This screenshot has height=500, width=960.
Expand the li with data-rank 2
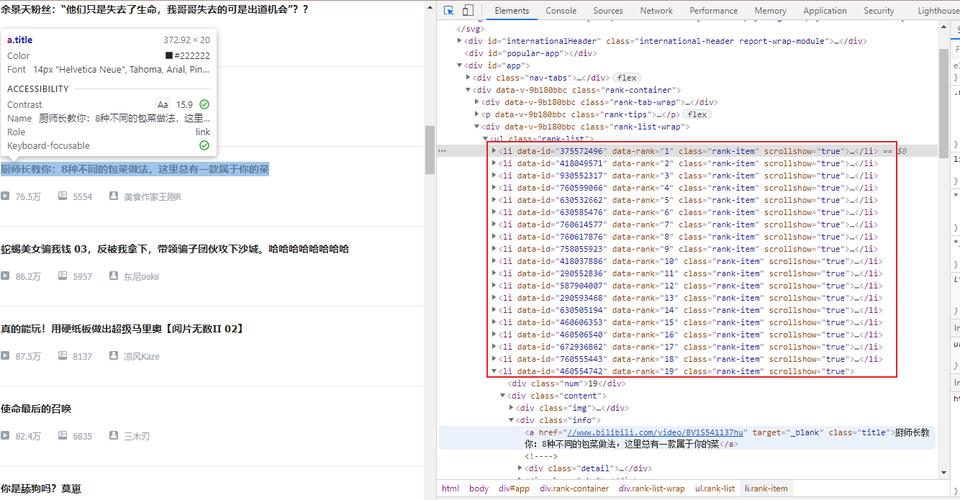494,163
